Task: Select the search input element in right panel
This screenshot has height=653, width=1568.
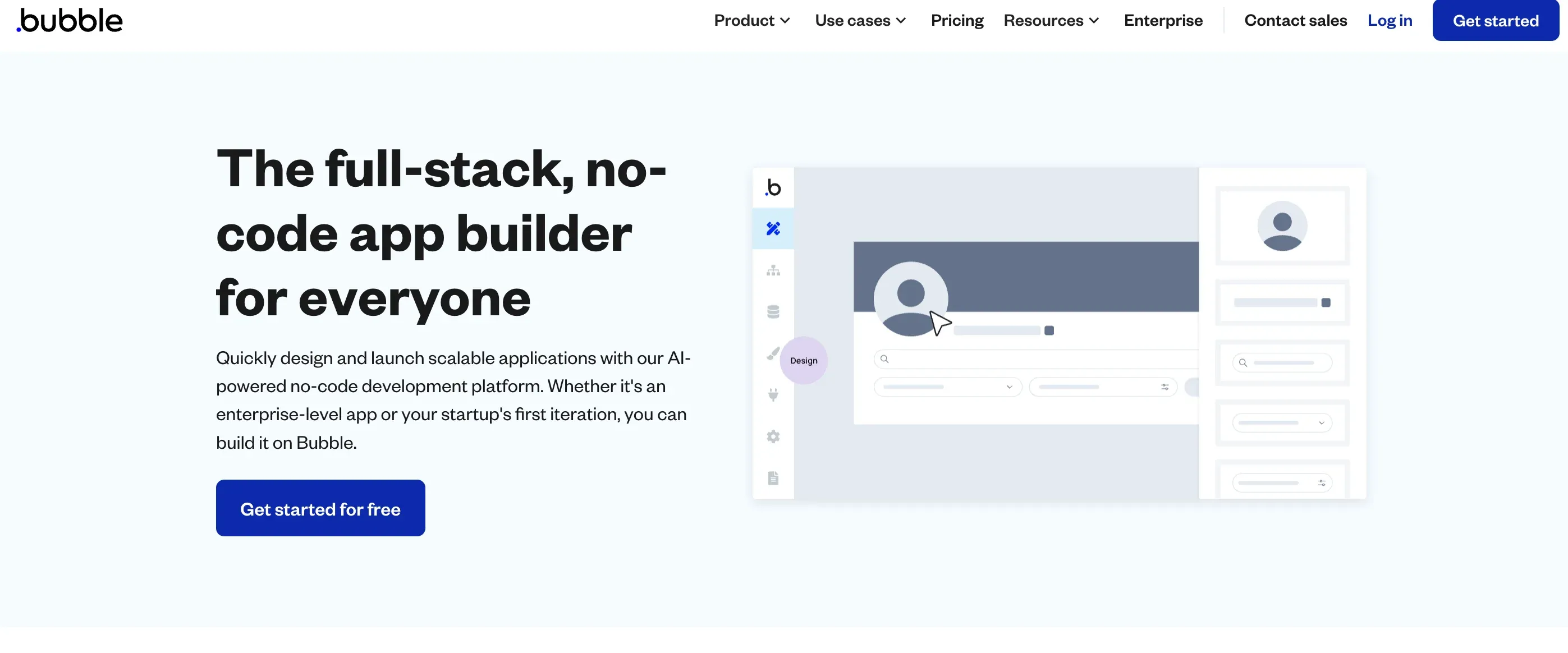Action: pyautogui.click(x=1282, y=363)
